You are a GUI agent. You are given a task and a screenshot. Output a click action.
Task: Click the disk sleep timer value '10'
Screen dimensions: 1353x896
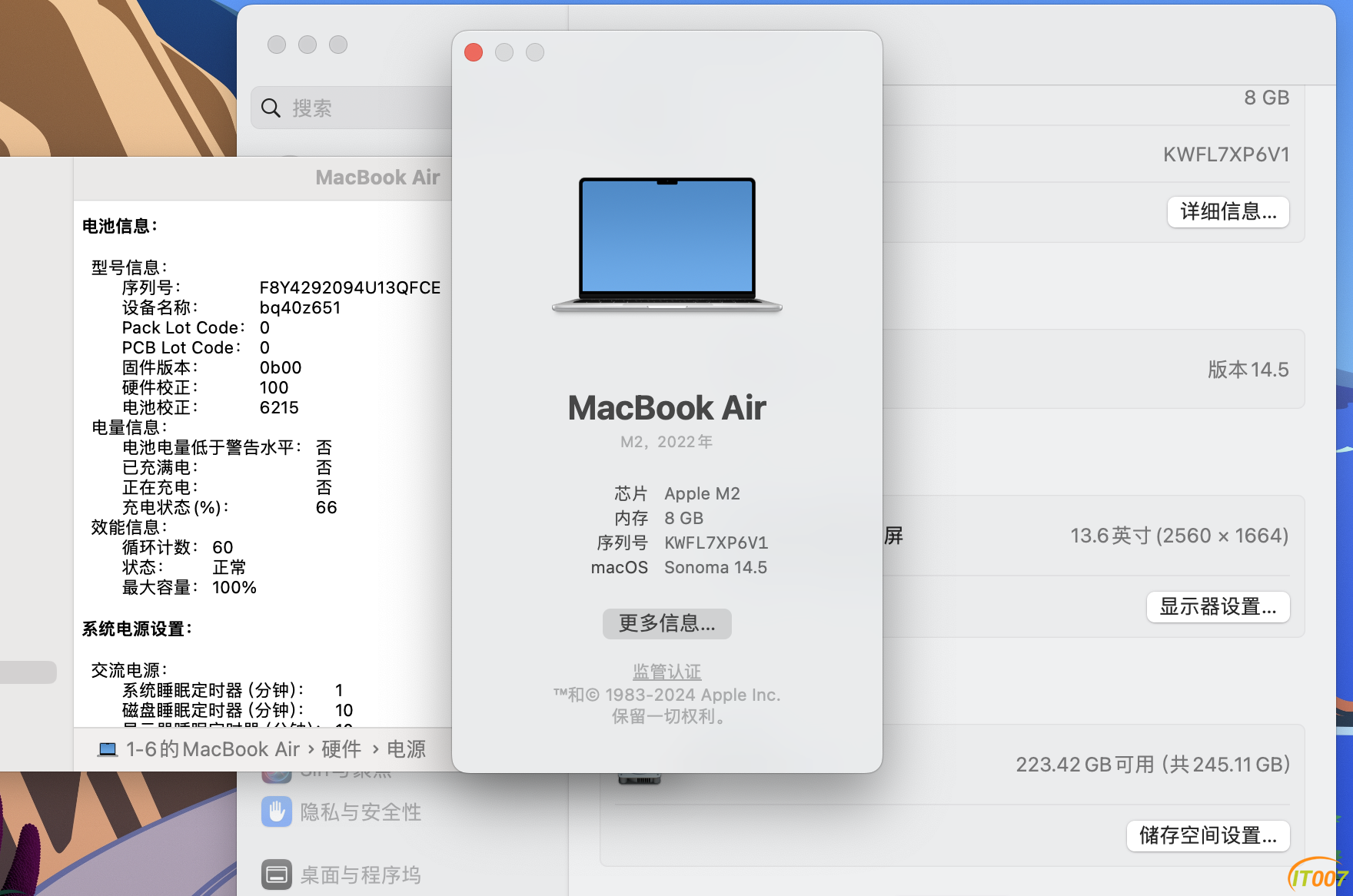click(344, 710)
